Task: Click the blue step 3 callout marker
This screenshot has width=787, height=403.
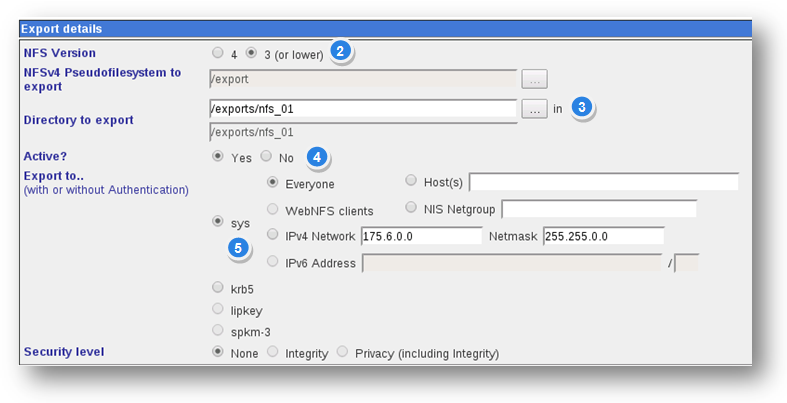Action: point(583,109)
